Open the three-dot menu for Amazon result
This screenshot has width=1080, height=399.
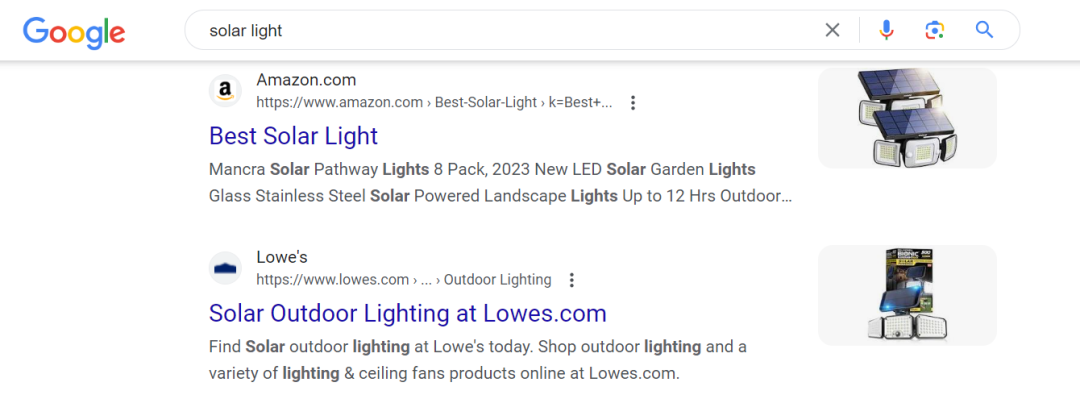tap(633, 103)
